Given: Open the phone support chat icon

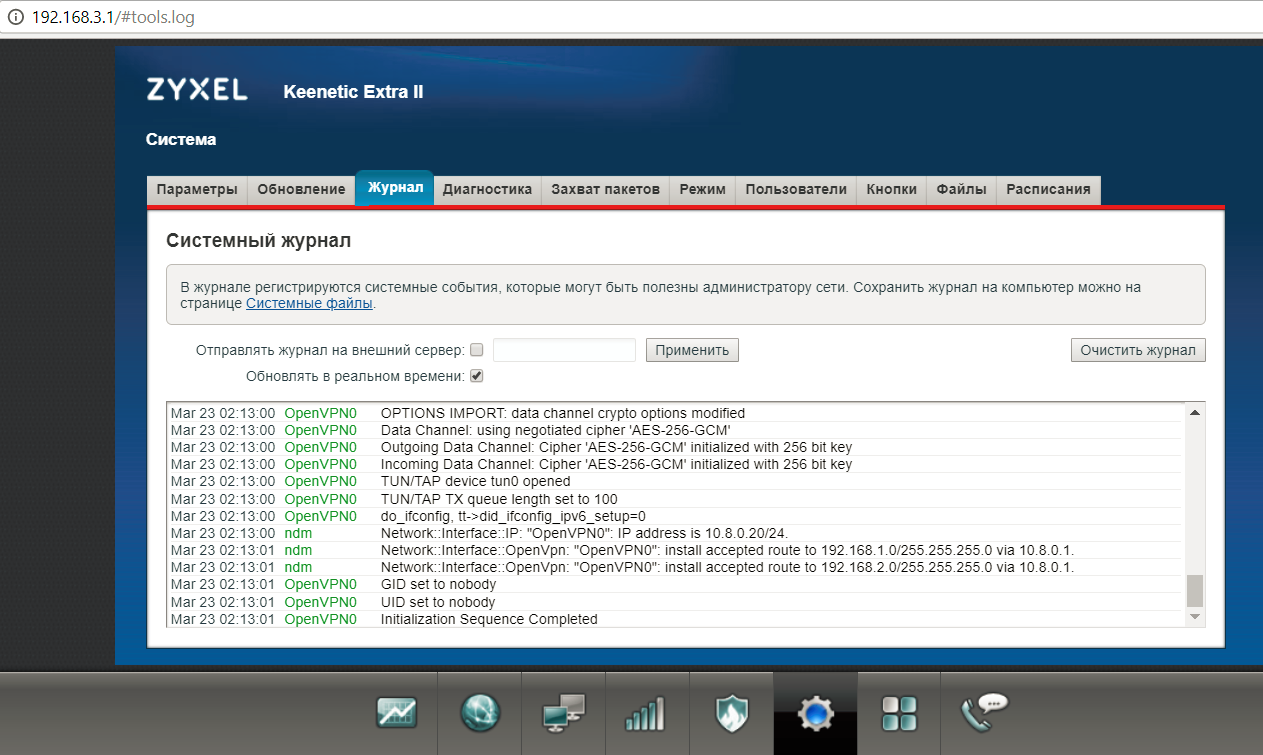Looking at the screenshot, I should tap(983, 713).
